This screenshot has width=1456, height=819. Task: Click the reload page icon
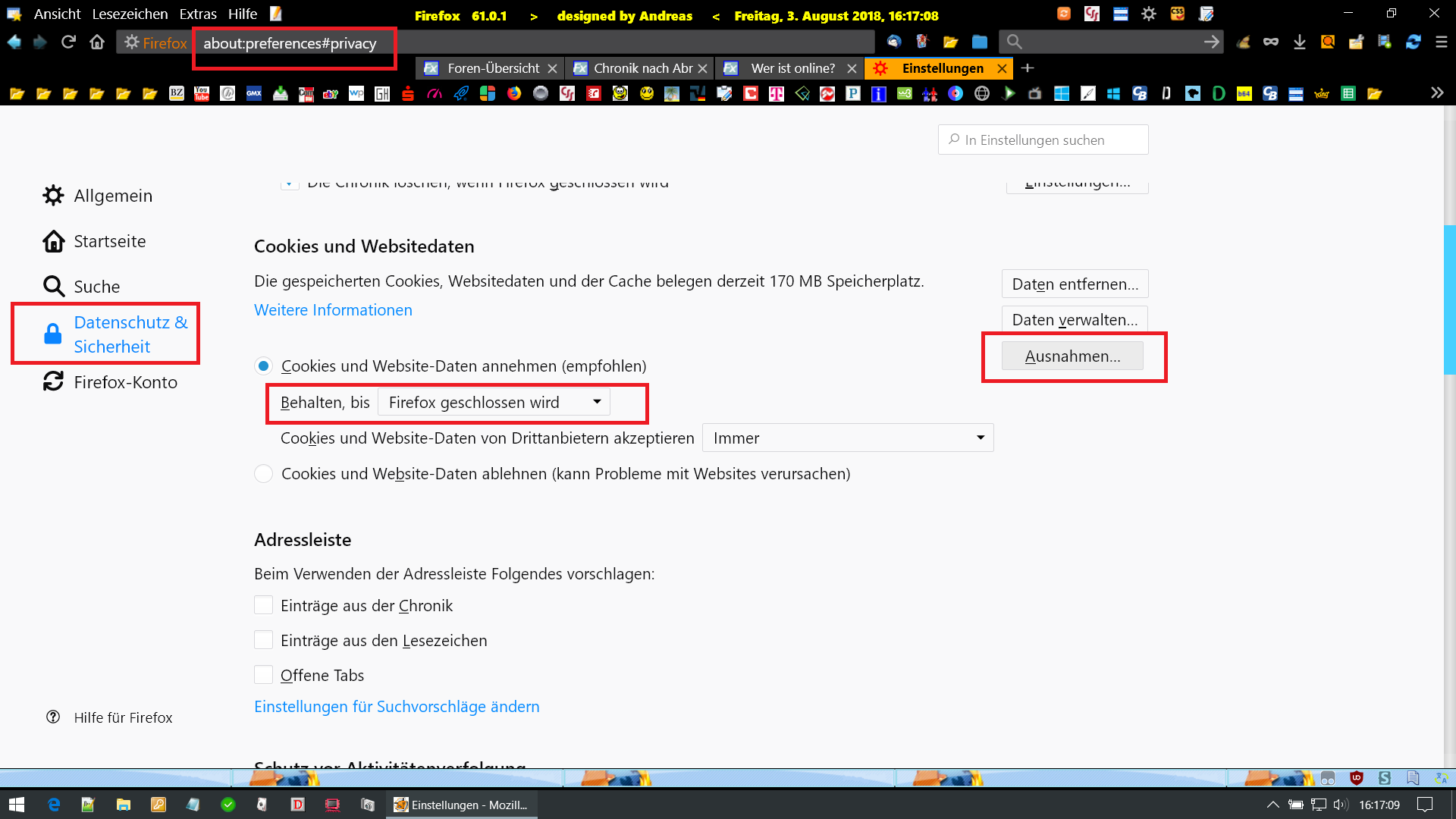(x=68, y=42)
